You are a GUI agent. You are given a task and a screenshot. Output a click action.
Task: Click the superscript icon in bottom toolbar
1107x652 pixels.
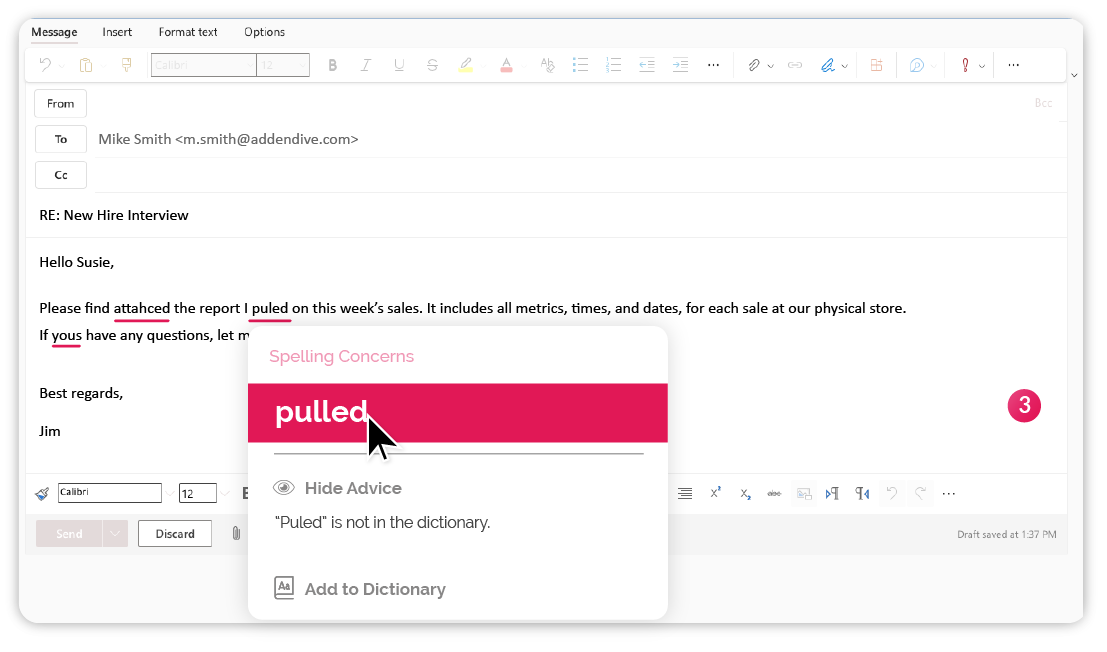pyautogui.click(x=716, y=493)
